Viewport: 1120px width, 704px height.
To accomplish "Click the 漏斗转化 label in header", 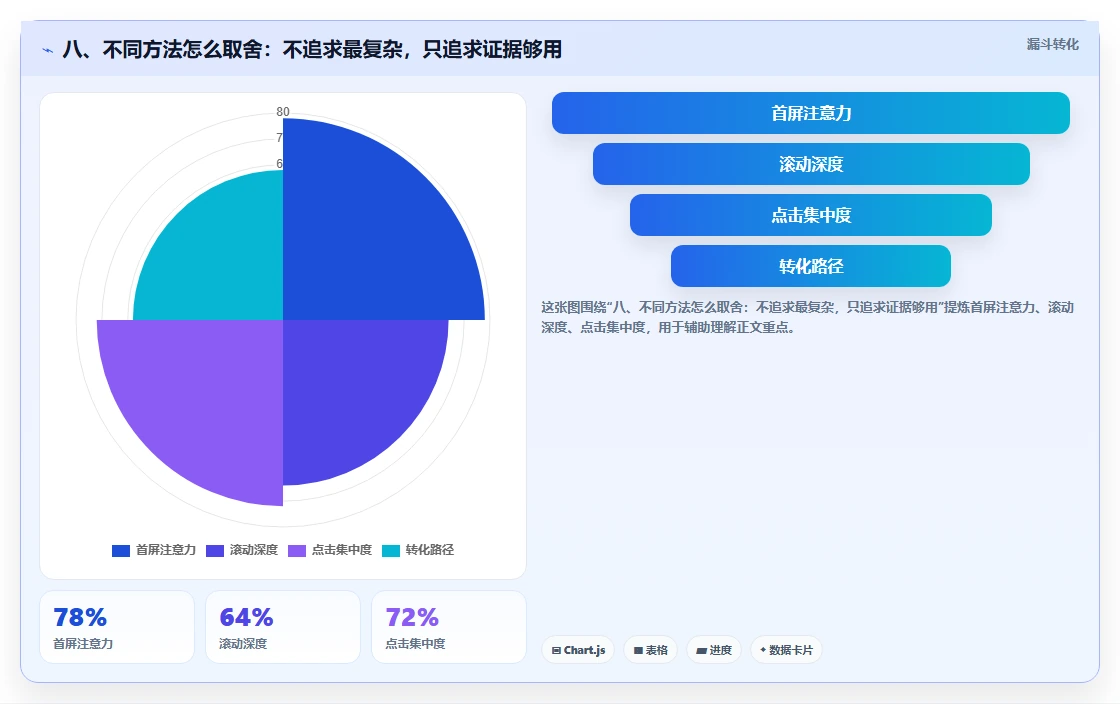I will [1053, 44].
